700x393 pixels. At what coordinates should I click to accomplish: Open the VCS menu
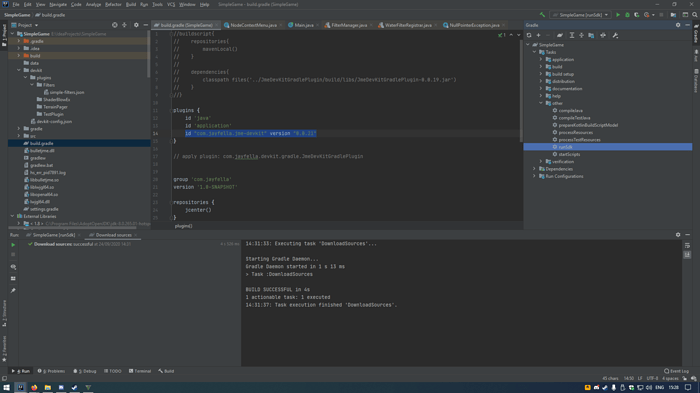(171, 4)
